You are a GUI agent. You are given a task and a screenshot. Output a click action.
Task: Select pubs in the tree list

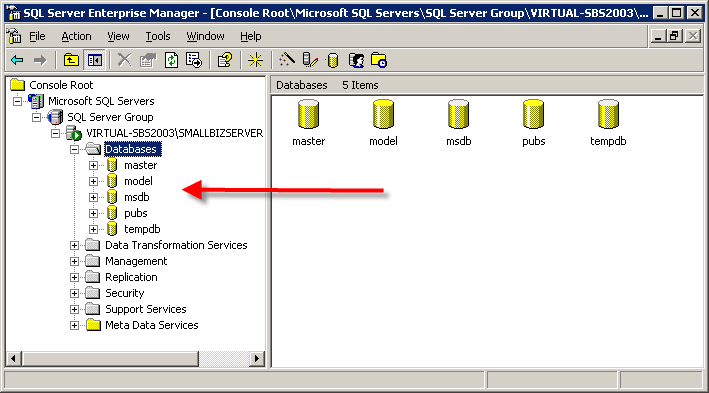point(136,213)
